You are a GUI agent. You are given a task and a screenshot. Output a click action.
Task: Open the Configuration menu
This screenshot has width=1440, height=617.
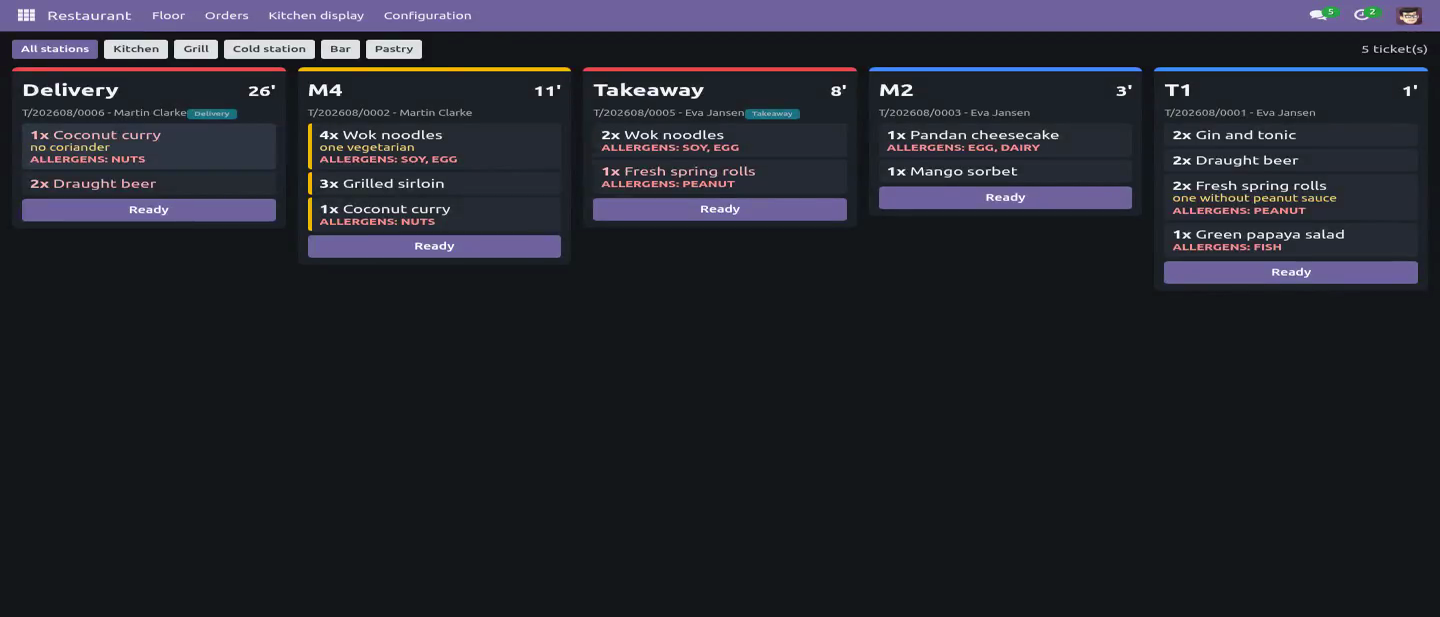point(427,15)
